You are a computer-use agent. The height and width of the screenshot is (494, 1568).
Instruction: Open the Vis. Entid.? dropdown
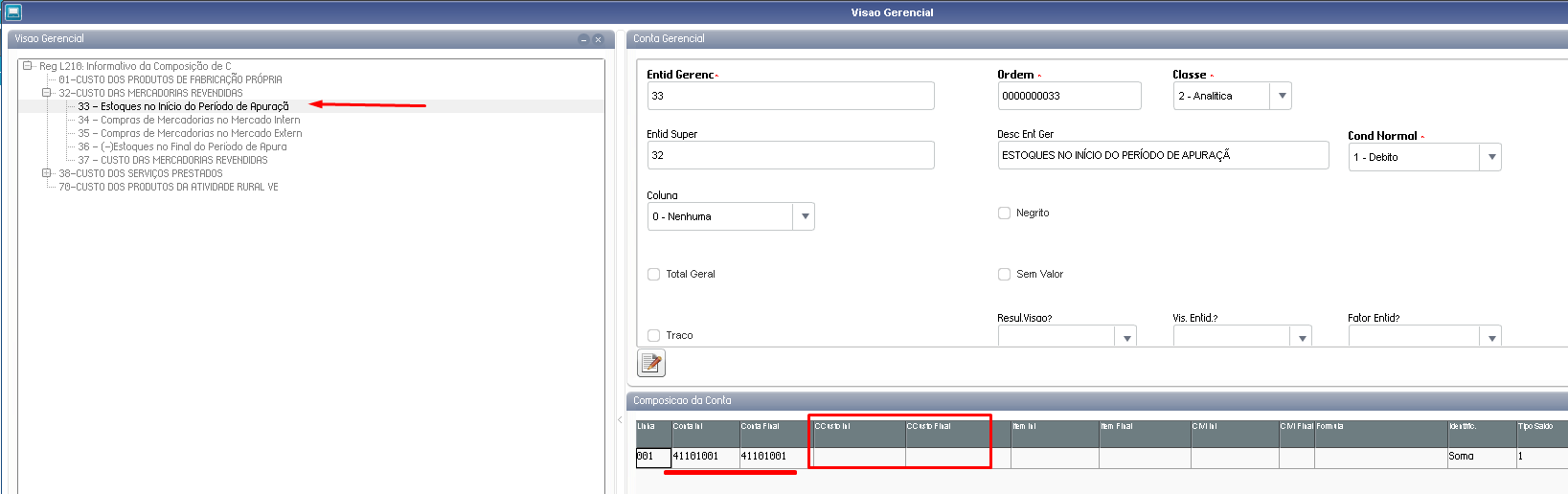(x=1302, y=337)
